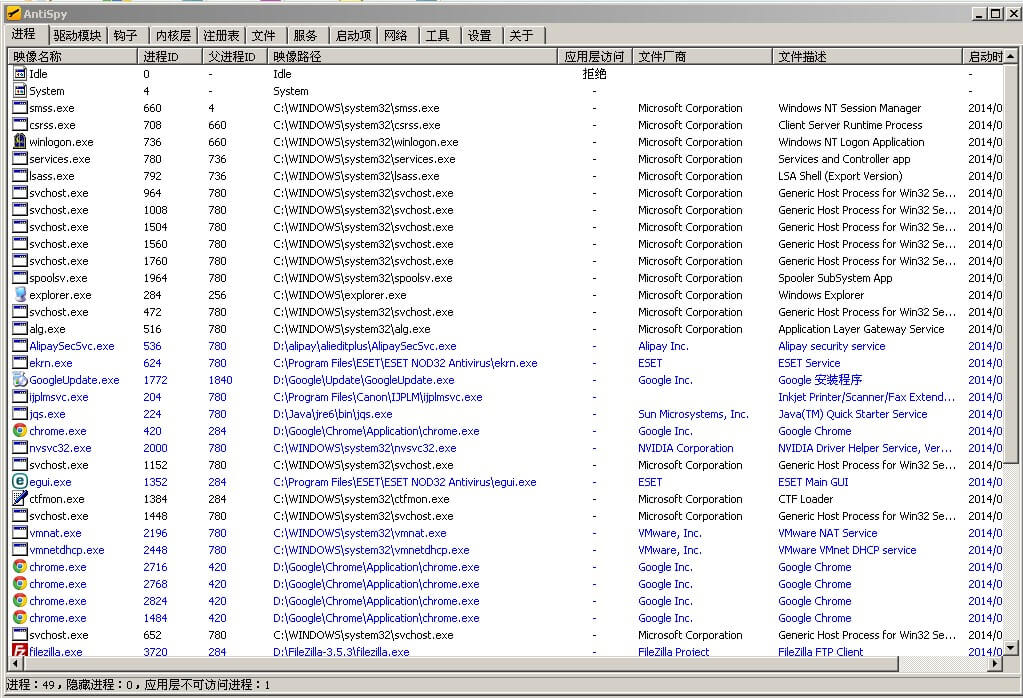Image resolution: width=1023 pixels, height=698 pixels.
Task: Click the ekrn.exe process icon
Action: coord(20,363)
